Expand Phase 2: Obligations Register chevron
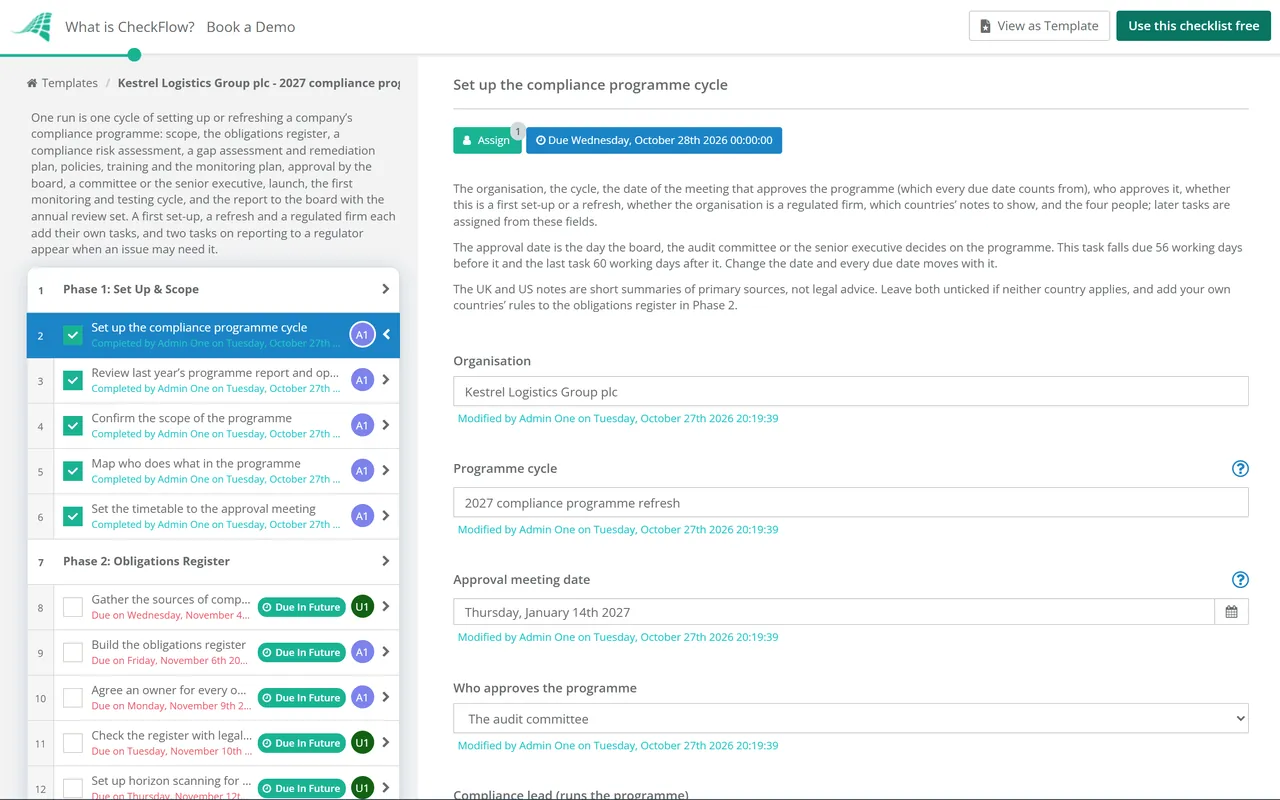 [x=386, y=561]
